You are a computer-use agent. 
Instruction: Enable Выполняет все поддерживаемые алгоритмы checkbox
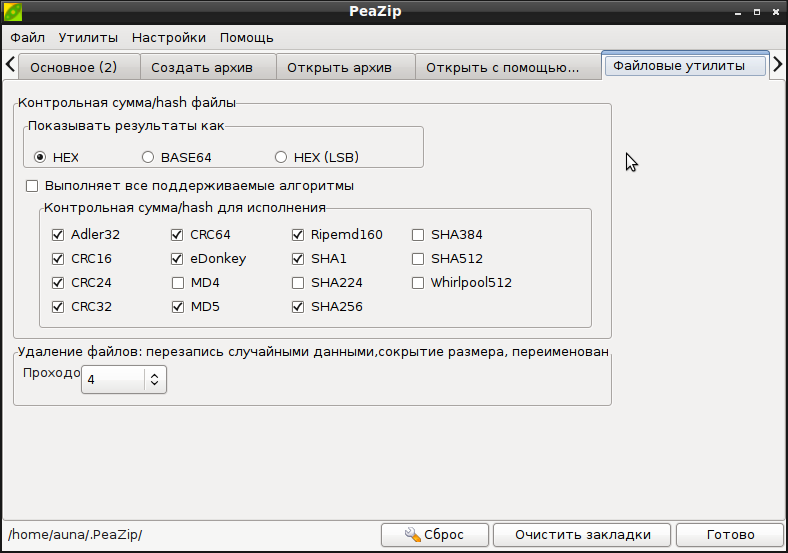pos(32,186)
